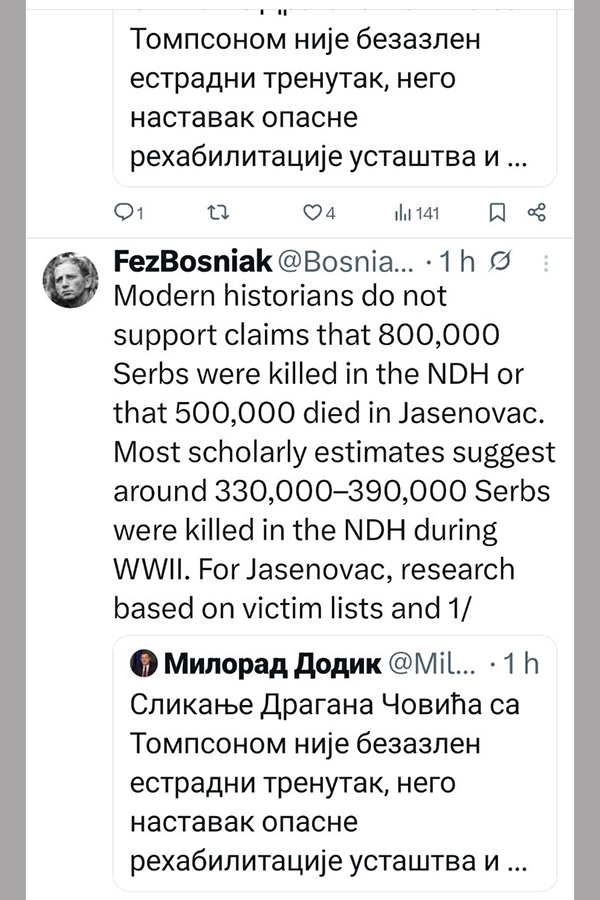
Task: Repost the tweet with retweet icon
Action: pyautogui.click(x=215, y=213)
